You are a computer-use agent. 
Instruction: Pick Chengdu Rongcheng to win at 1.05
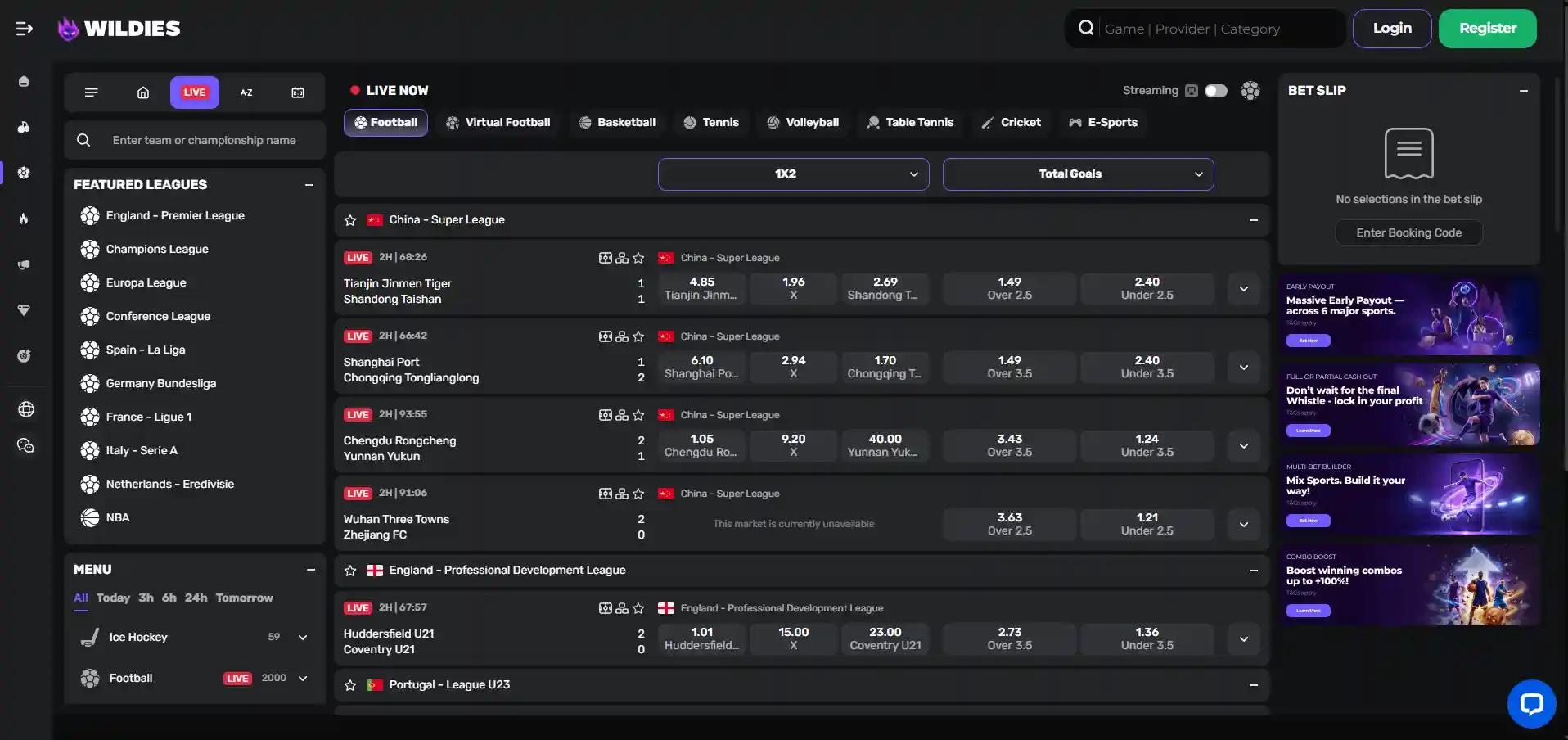click(702, 446)
